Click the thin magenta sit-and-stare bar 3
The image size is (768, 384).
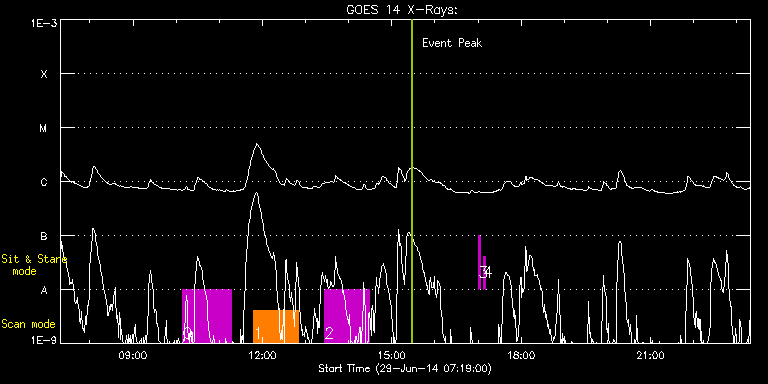tap(480, 263)
